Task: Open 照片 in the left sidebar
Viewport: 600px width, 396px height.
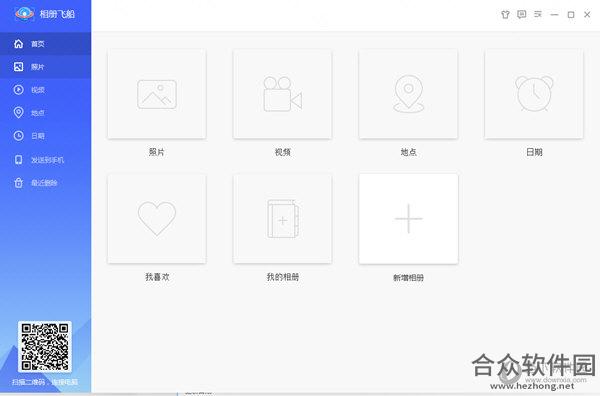Action: pos(45,67)
